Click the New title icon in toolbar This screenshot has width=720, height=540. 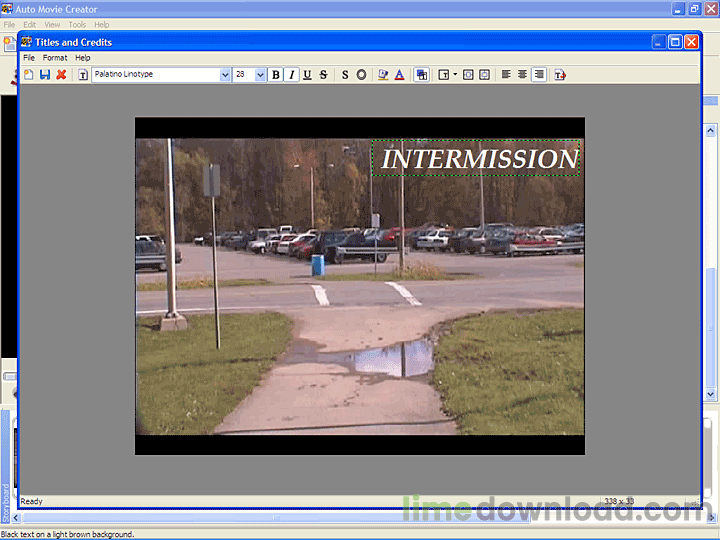coord(28,74)
